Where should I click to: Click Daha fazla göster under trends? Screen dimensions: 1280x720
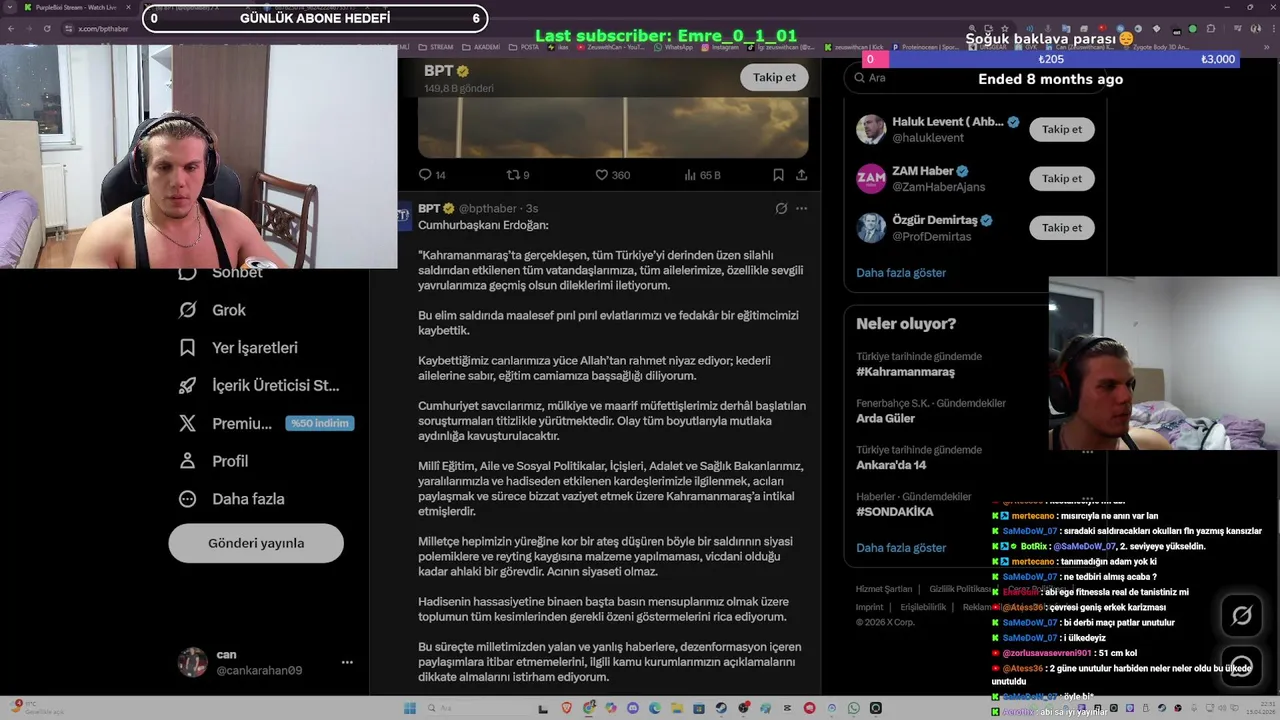pyautogui.click(x=901, y=547)
